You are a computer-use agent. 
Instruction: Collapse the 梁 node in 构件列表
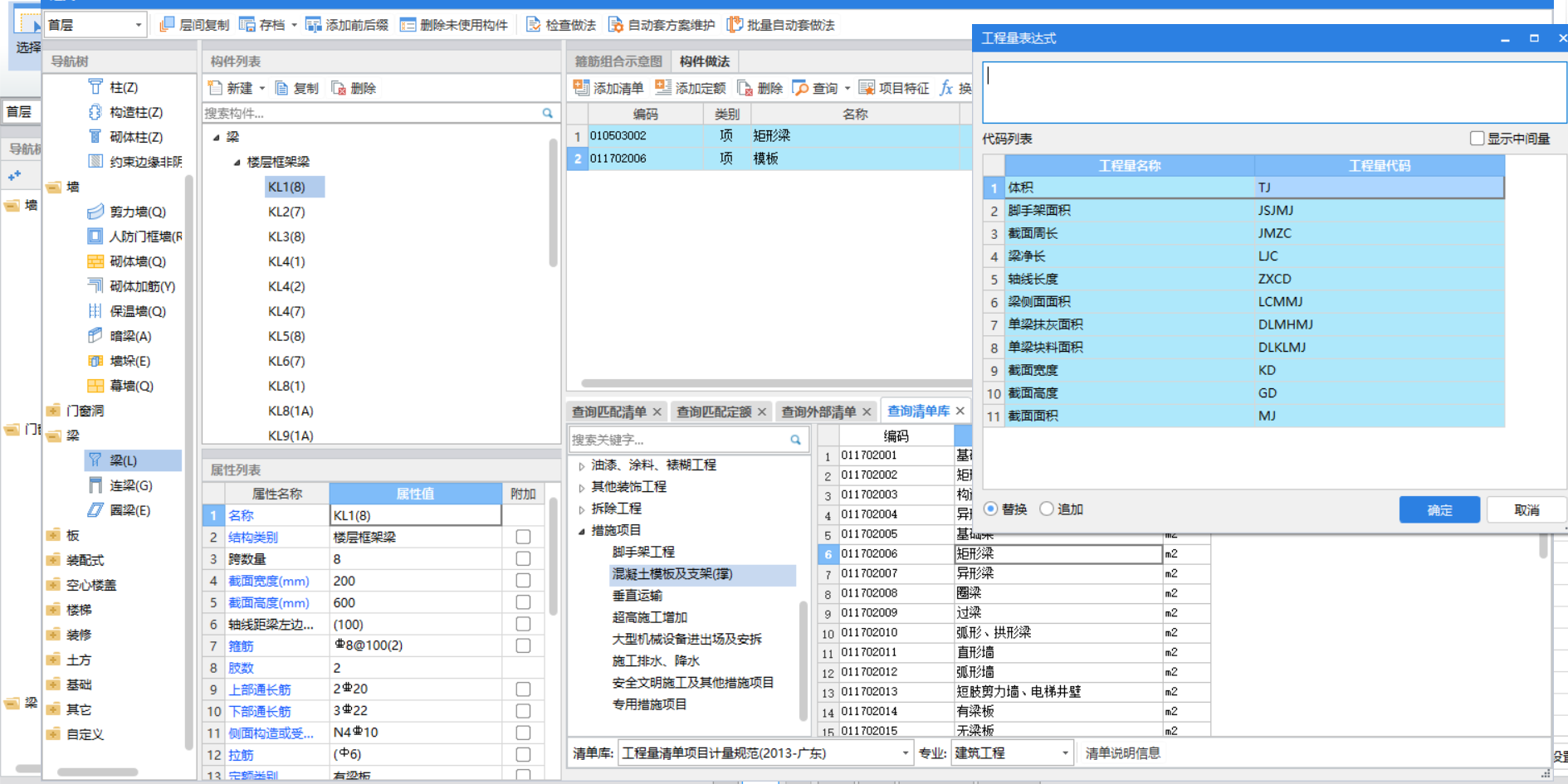(217, 137)
